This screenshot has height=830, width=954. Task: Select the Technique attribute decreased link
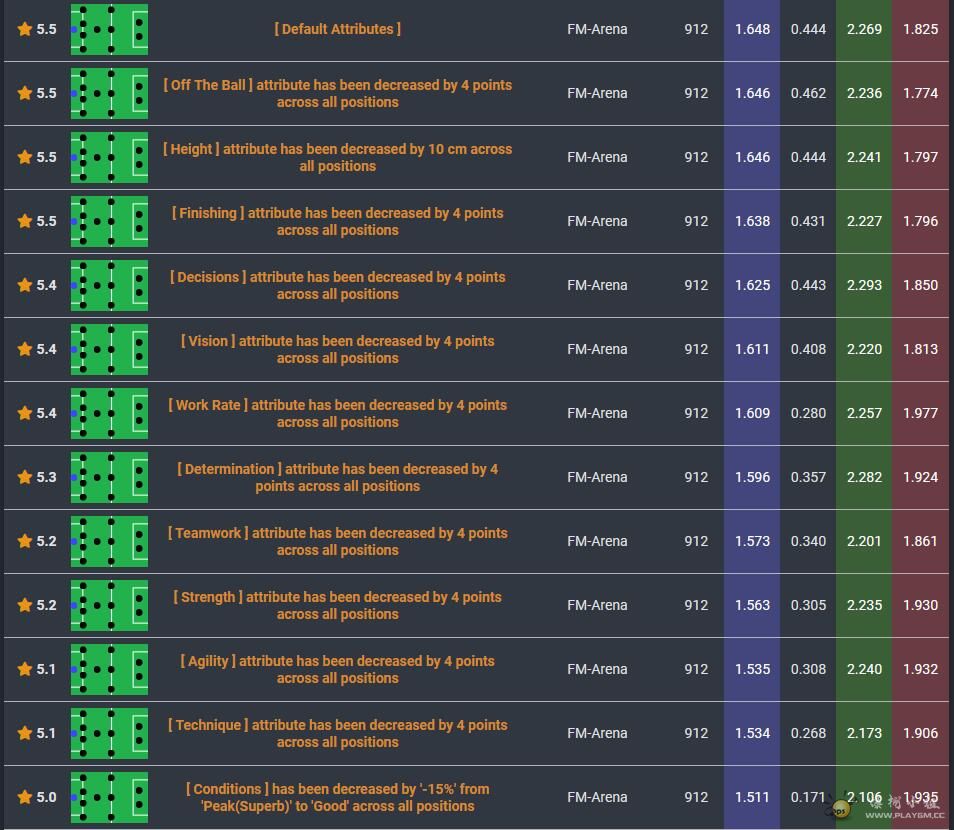click(x=337, y=733)
